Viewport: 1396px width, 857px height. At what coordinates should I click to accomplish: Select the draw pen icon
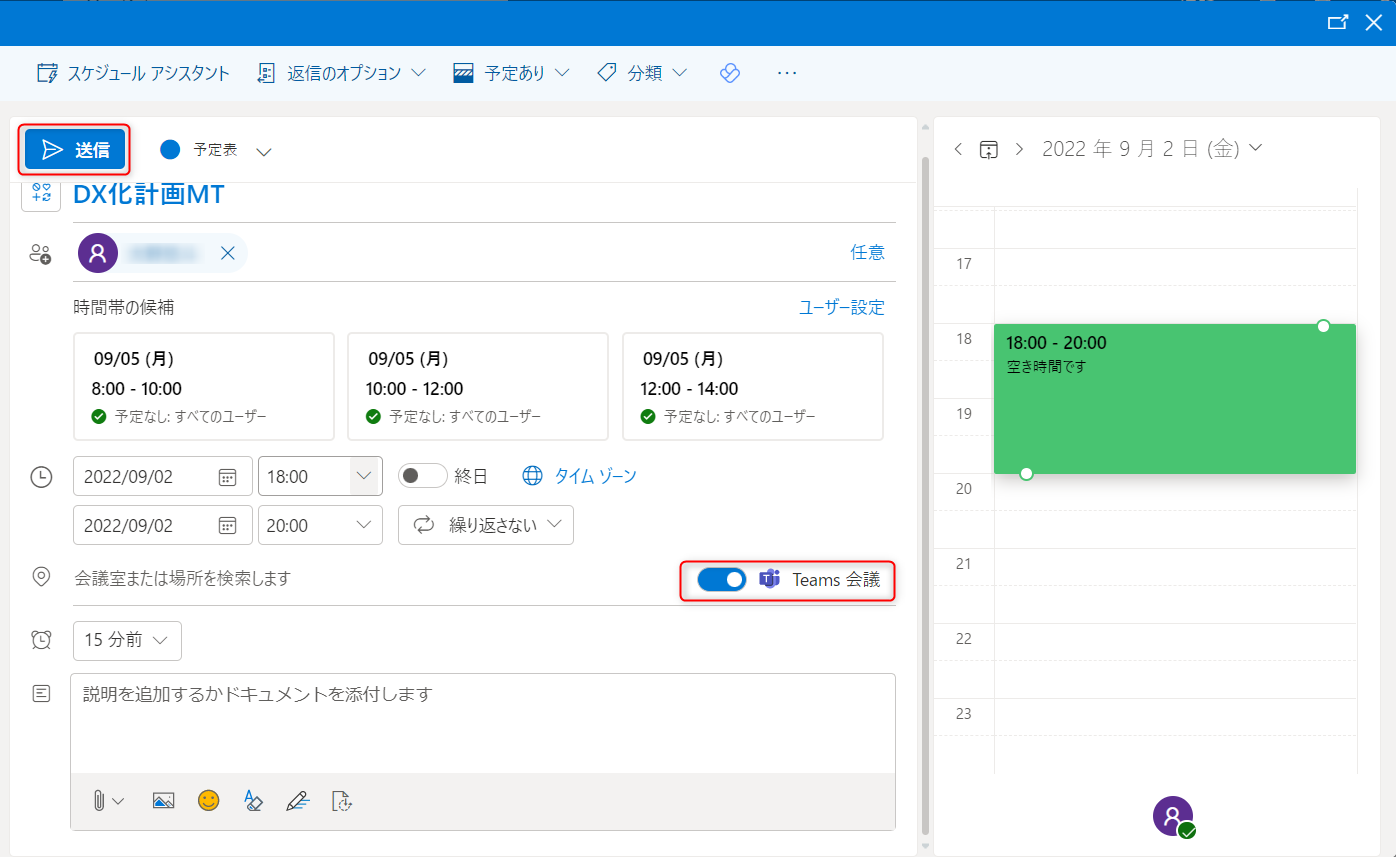tap(297, 800)
